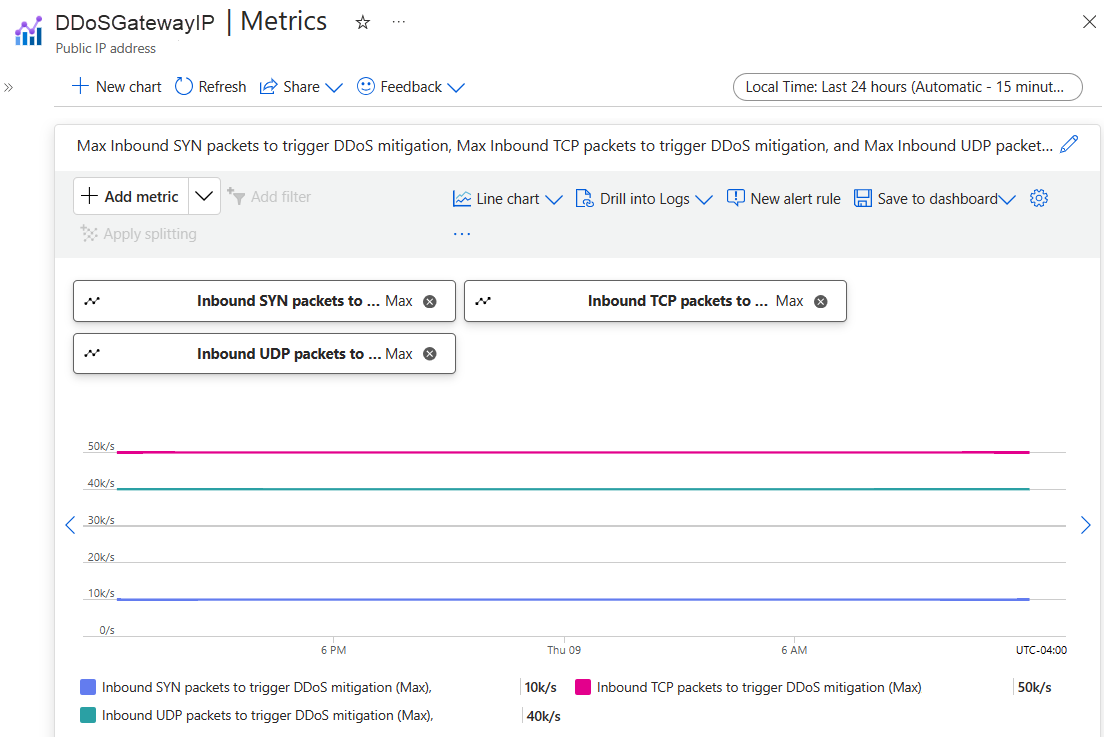
Task: Click the New chart button
Action: coord(117,87)
